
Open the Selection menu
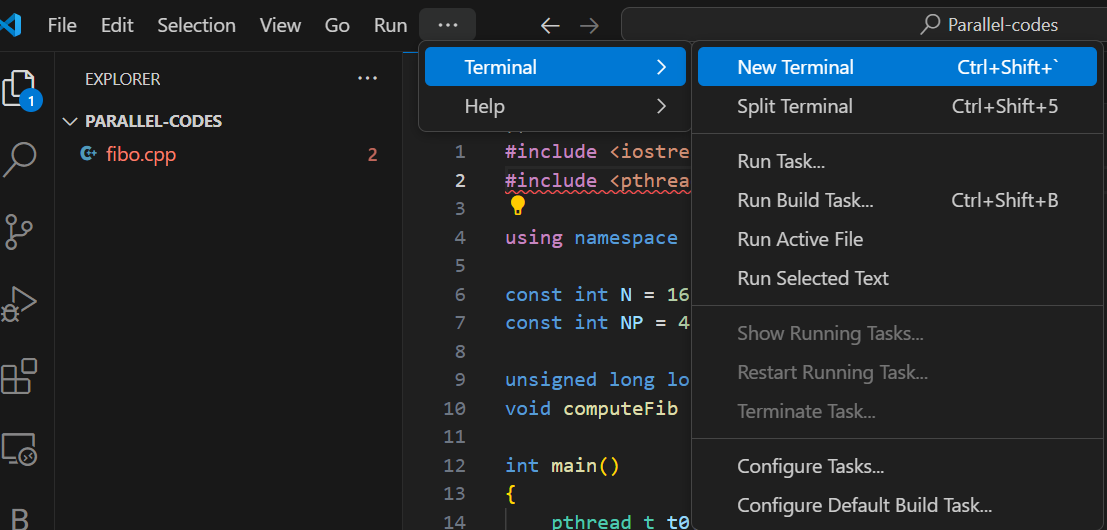point(196,25)
